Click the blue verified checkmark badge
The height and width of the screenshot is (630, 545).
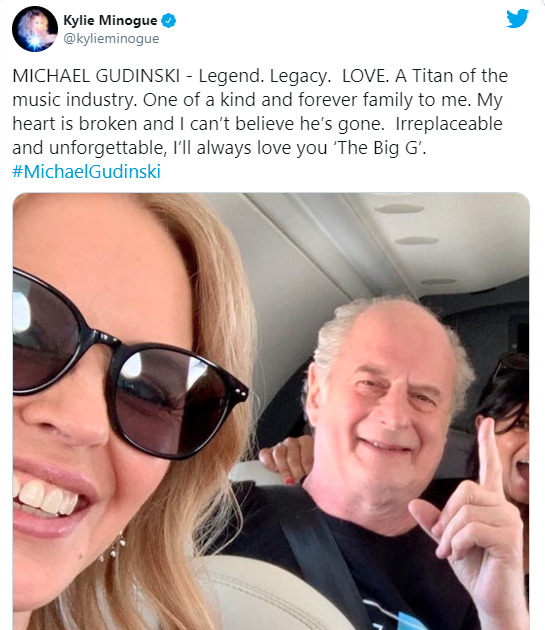pos(168,20)
